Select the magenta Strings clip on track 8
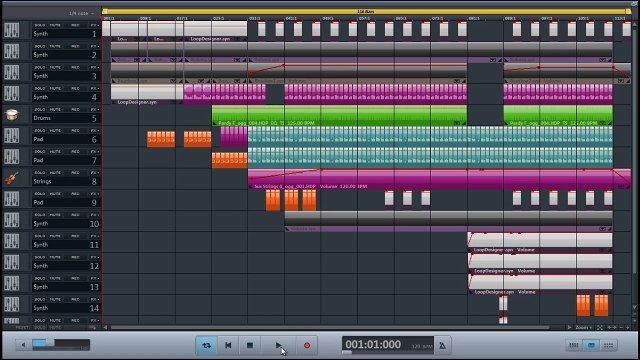This screenshot has height=360, width=640. [x=439, y=179]
